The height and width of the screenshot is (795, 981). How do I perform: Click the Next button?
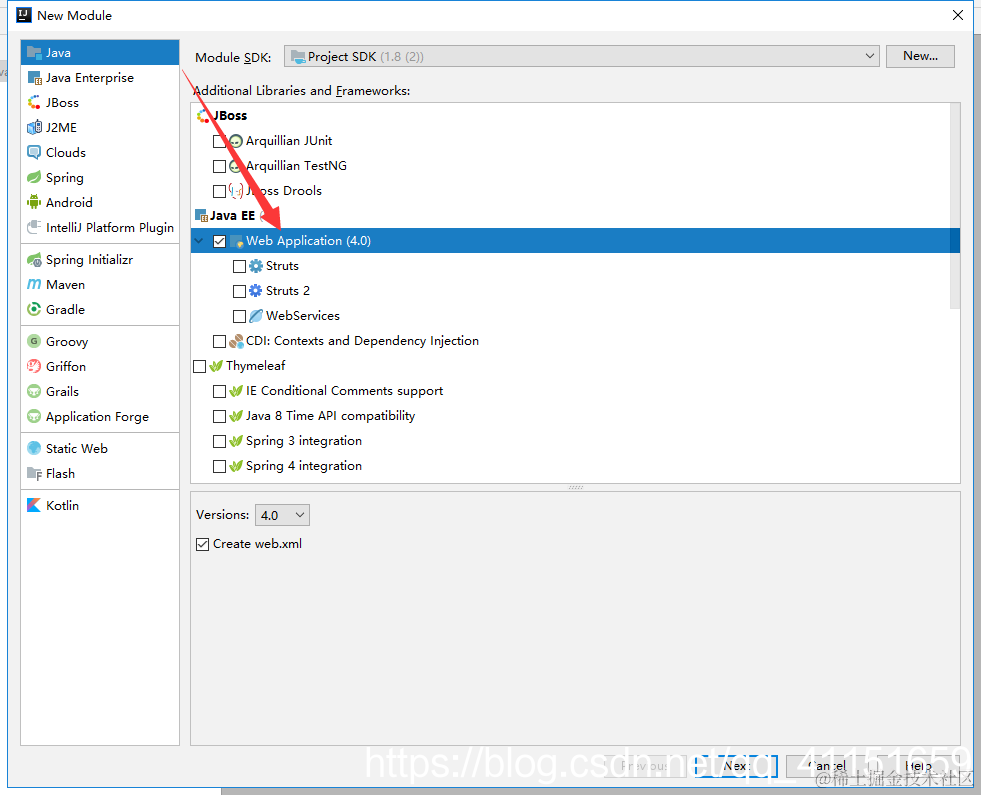pos(736,766)
